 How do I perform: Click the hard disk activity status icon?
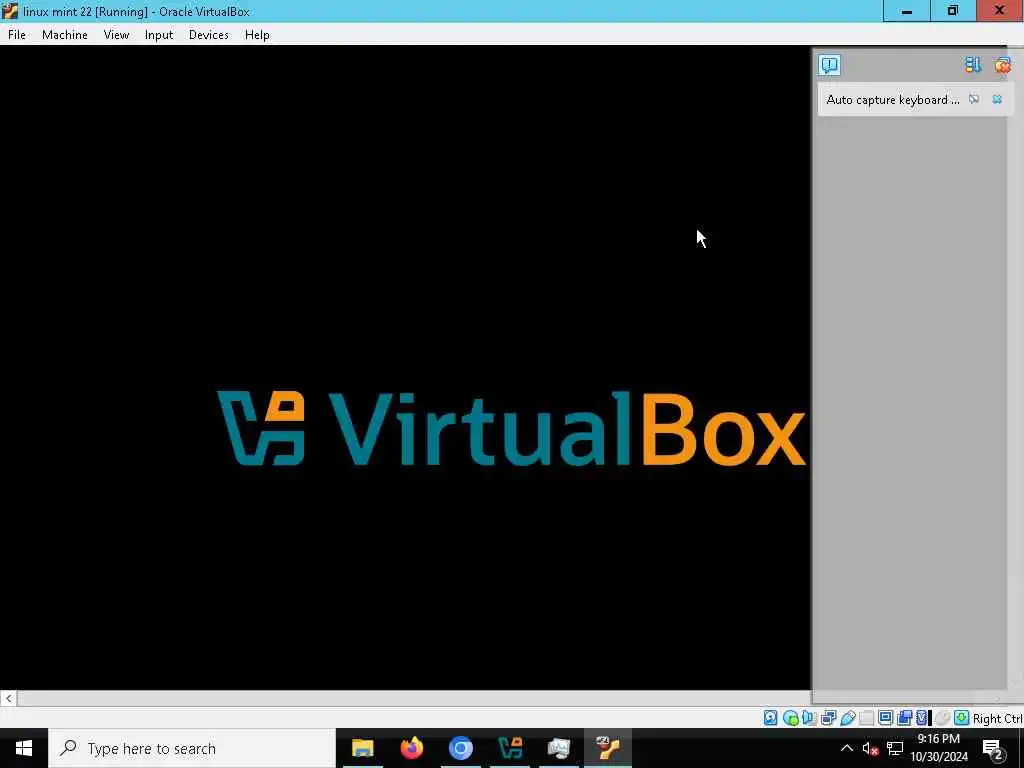[x=771, y=718]
